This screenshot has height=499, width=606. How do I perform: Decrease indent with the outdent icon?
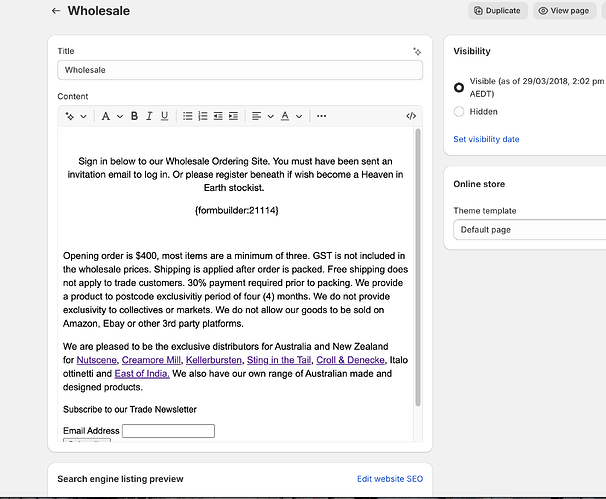218,116
